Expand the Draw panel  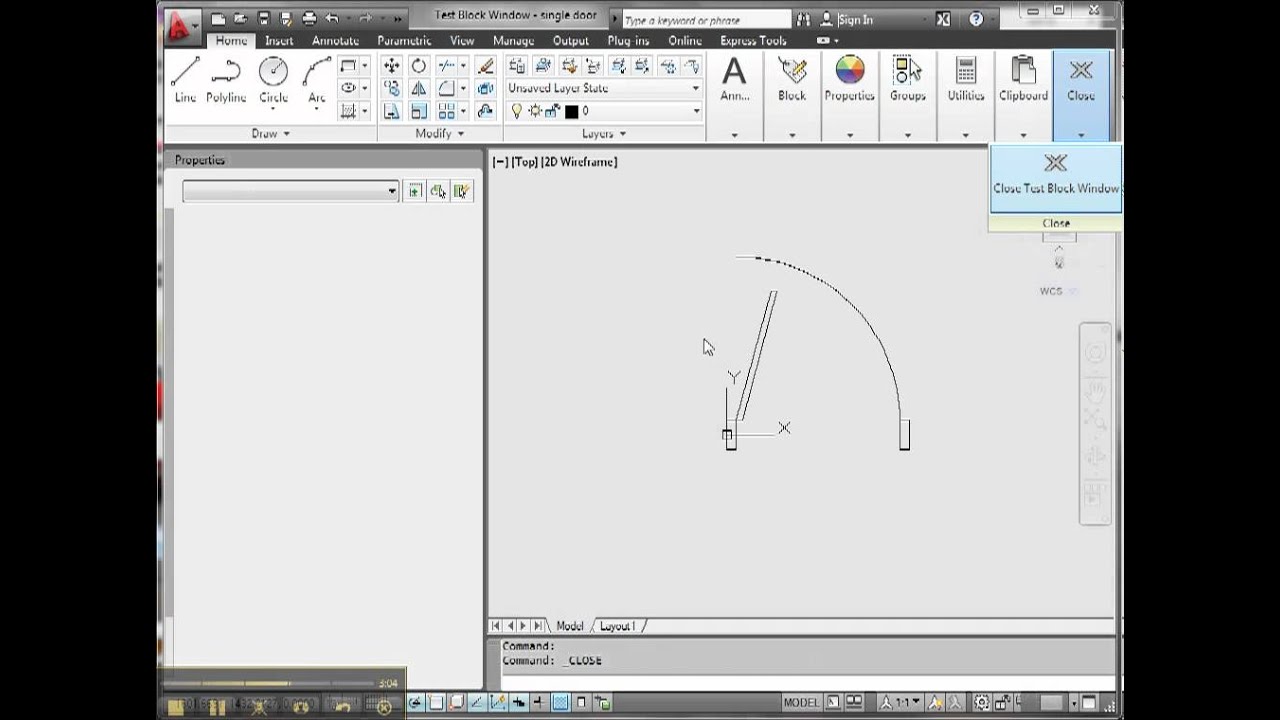tap(270, 133)
